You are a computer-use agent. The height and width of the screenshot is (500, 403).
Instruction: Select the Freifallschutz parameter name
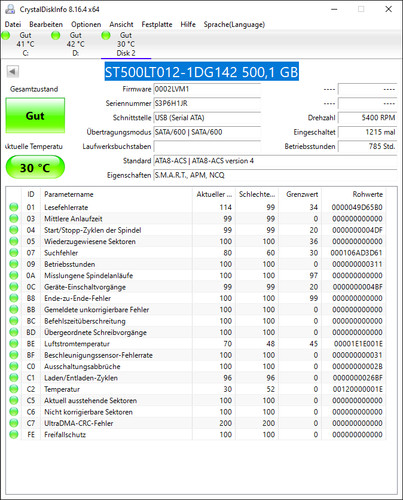[65, 434]
